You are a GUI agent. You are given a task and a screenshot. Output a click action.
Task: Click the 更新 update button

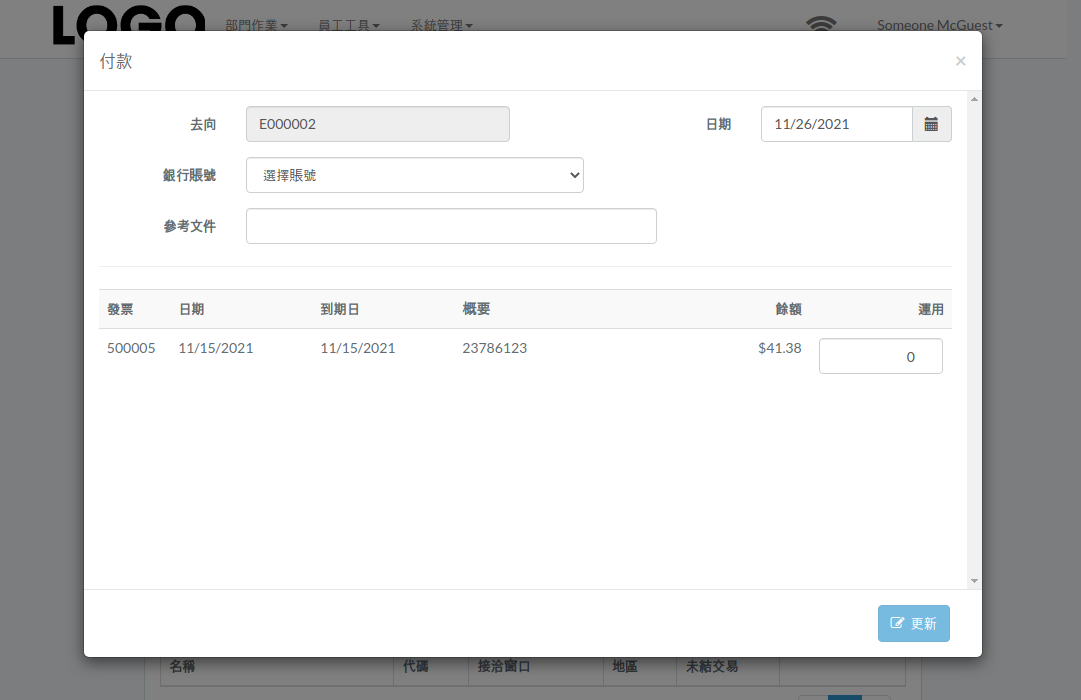click(913, 623)
